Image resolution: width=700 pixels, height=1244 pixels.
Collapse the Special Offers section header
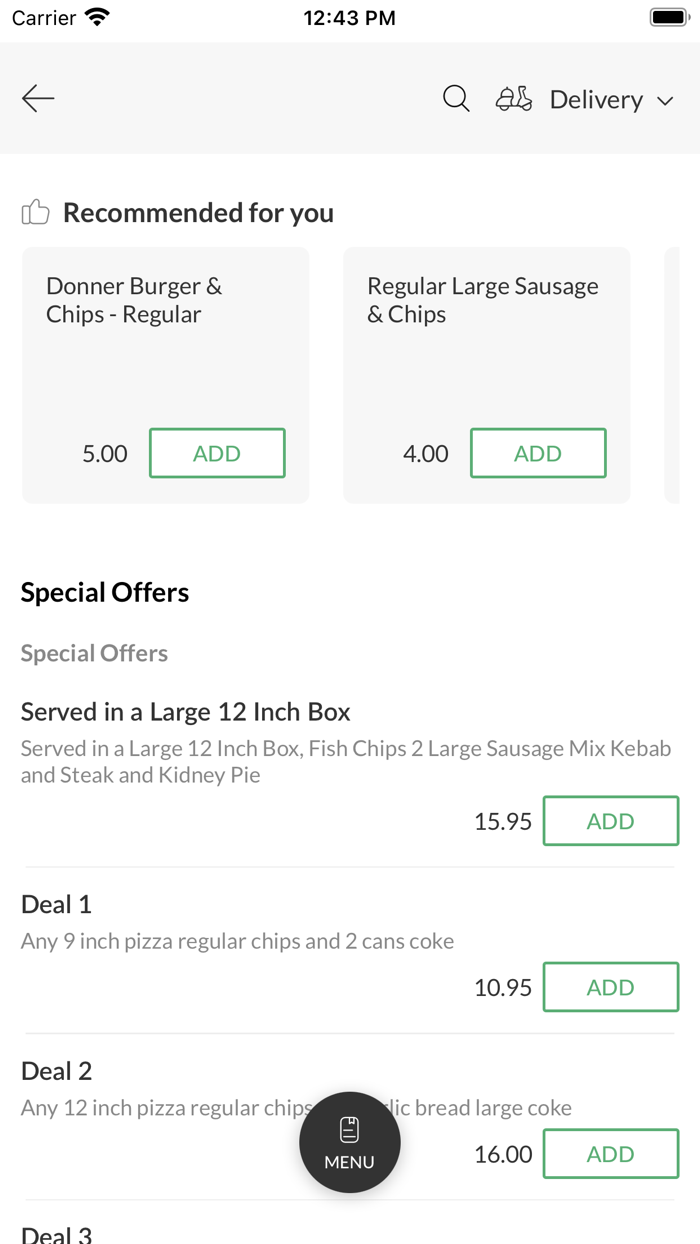pos(104,592)
